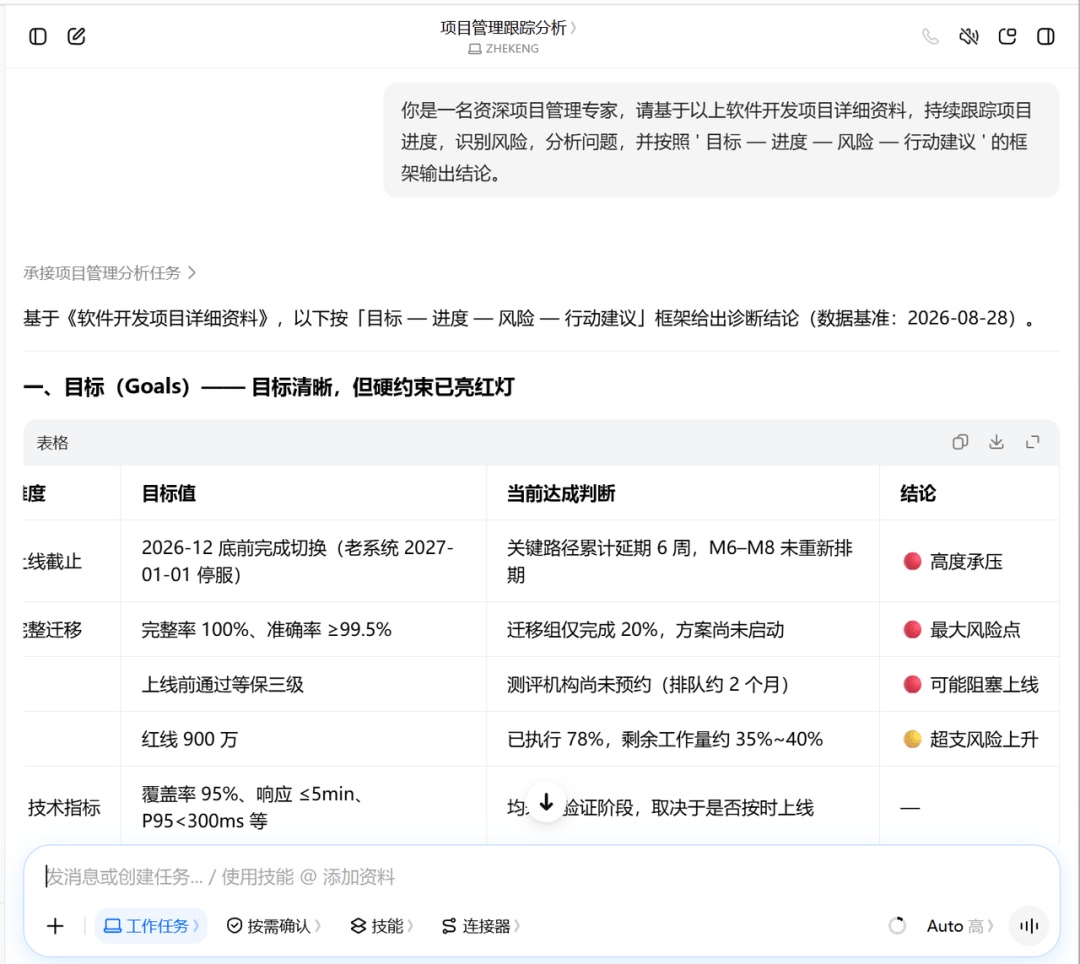This screenshot has height=964, width=1080.
Task: Toggle the muted speaker icon
Action: point(969,36)
